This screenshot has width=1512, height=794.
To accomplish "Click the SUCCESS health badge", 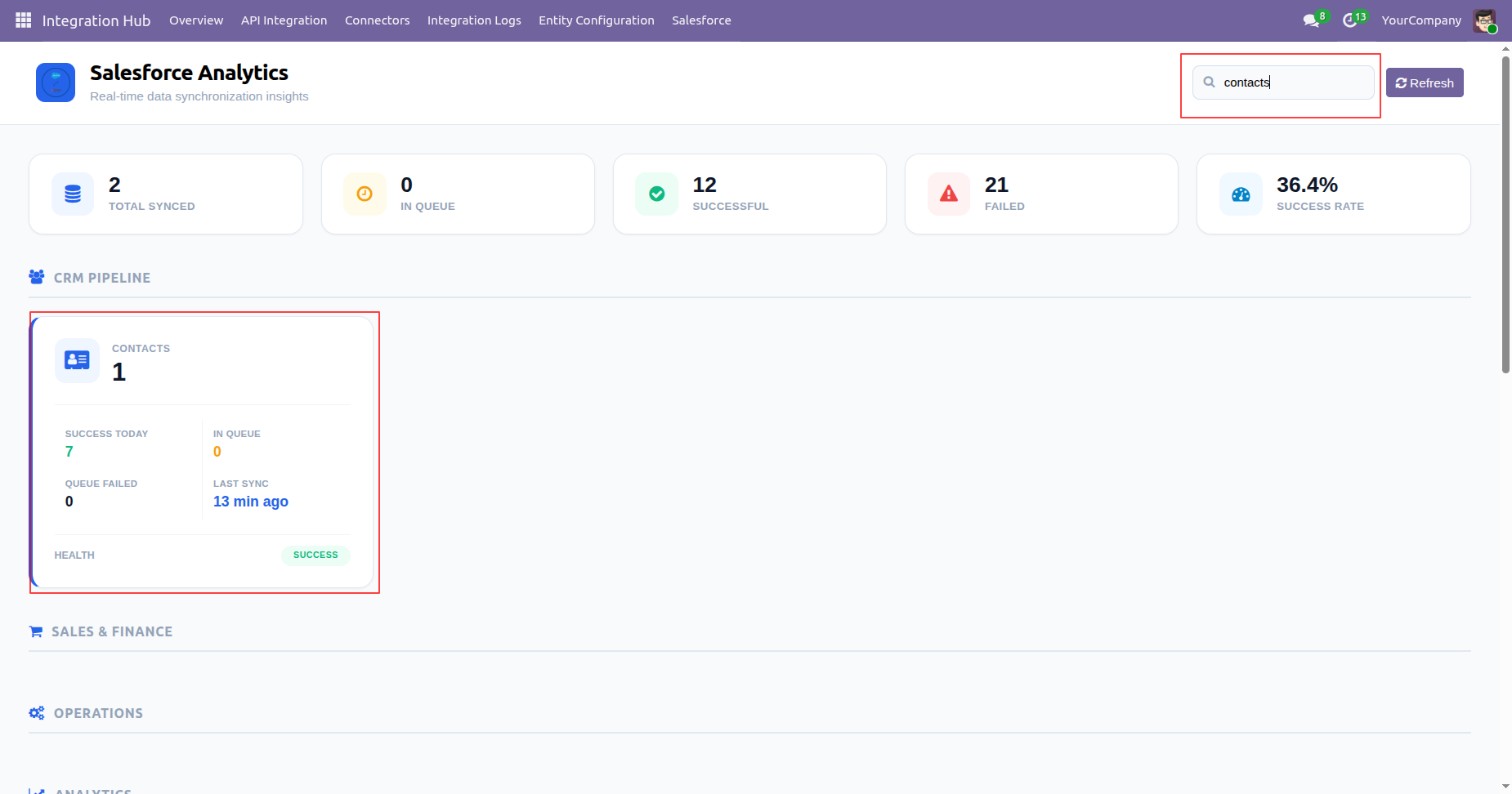I will (315, 555).
